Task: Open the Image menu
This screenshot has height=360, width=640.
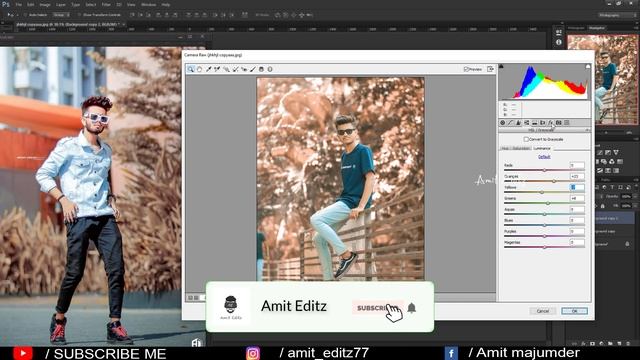Action: pyautogui.click(x=45, y=4)
